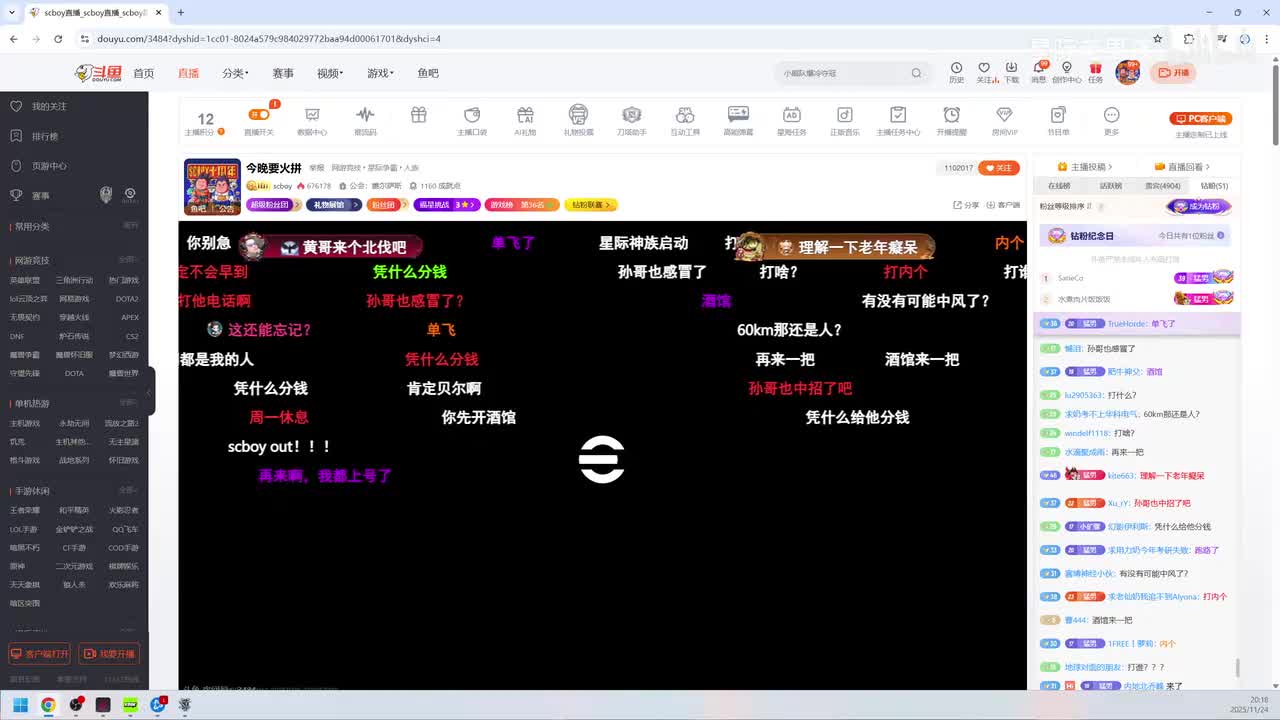Click the PC客户端 button
This screenshot has height=720, width=1280.
pyautogui.click(x=1200, y=118)
